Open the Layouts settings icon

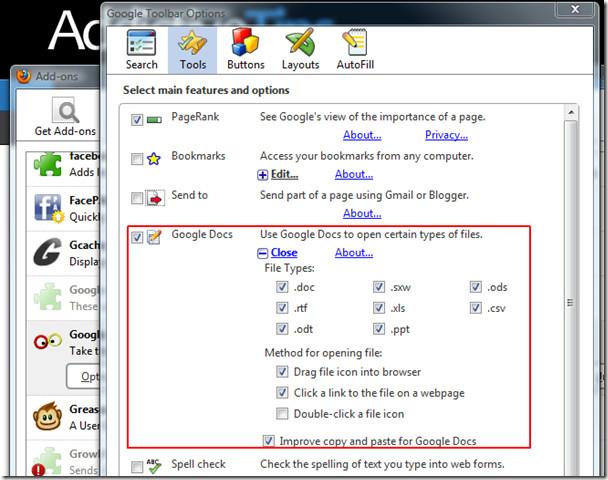pyautogui.click(x=299, y=44)
